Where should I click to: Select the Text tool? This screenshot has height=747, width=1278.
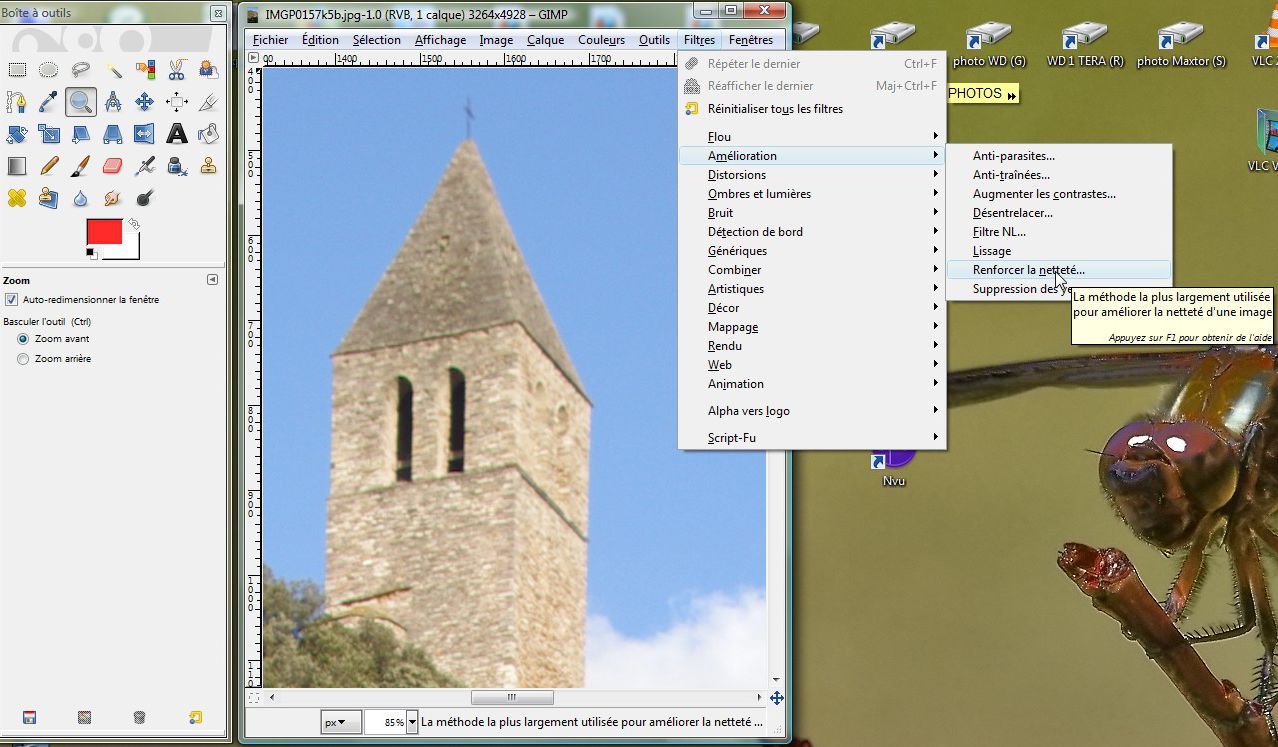click(177, 133)
